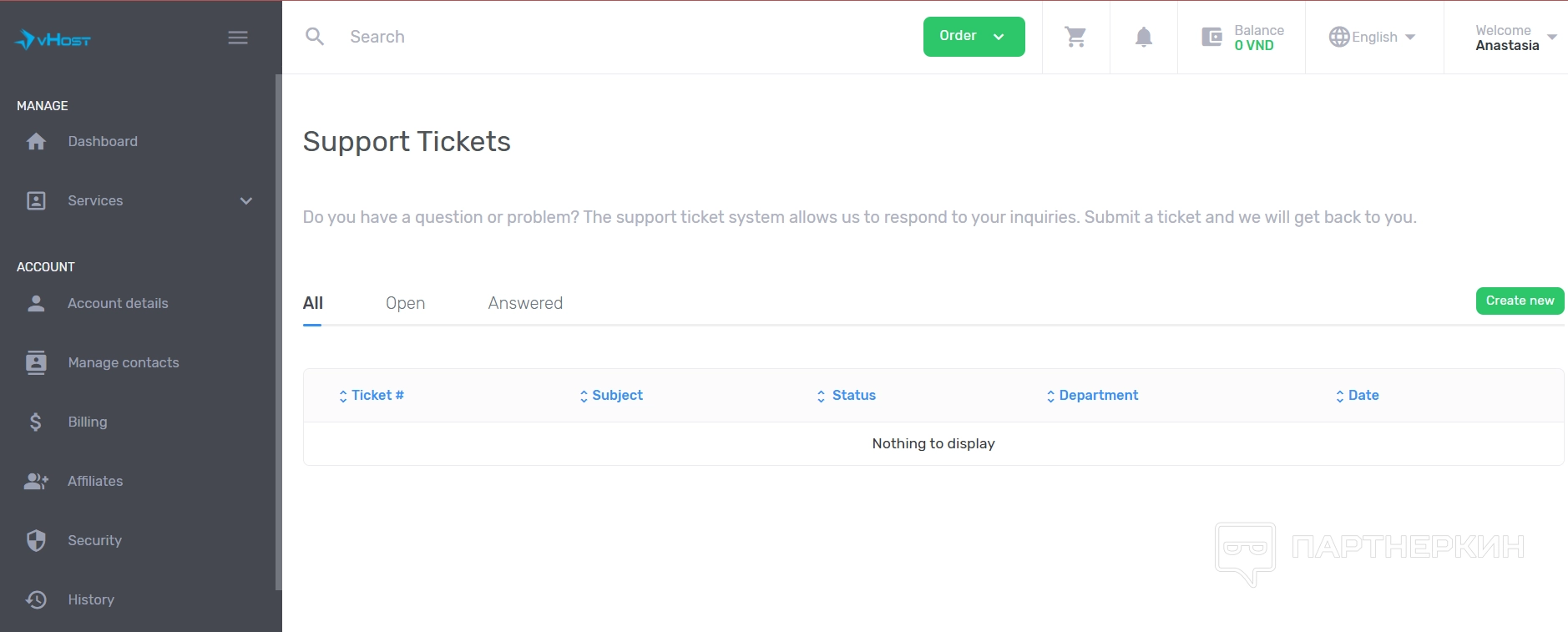Switch to the Answered tab
The width and height of the screenshot is (1568, 632).
coord(525,303)
